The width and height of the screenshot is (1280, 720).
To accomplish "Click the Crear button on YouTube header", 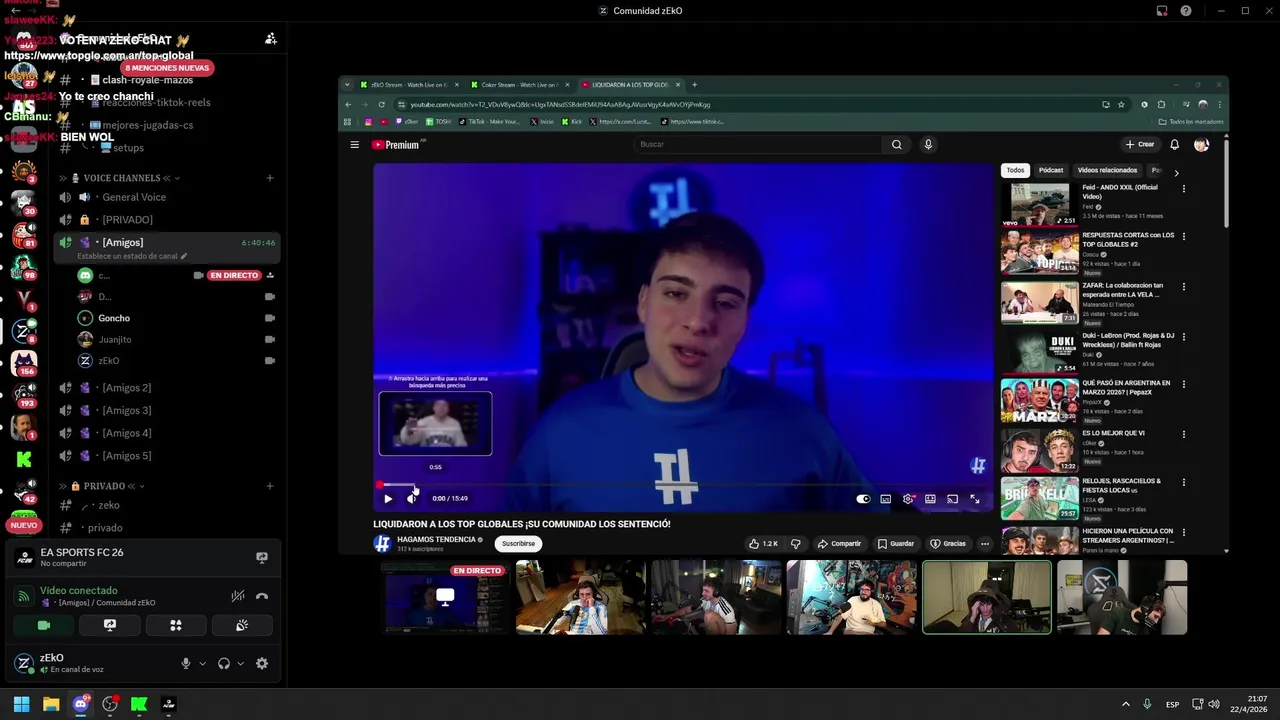I will coord(1139,144).
